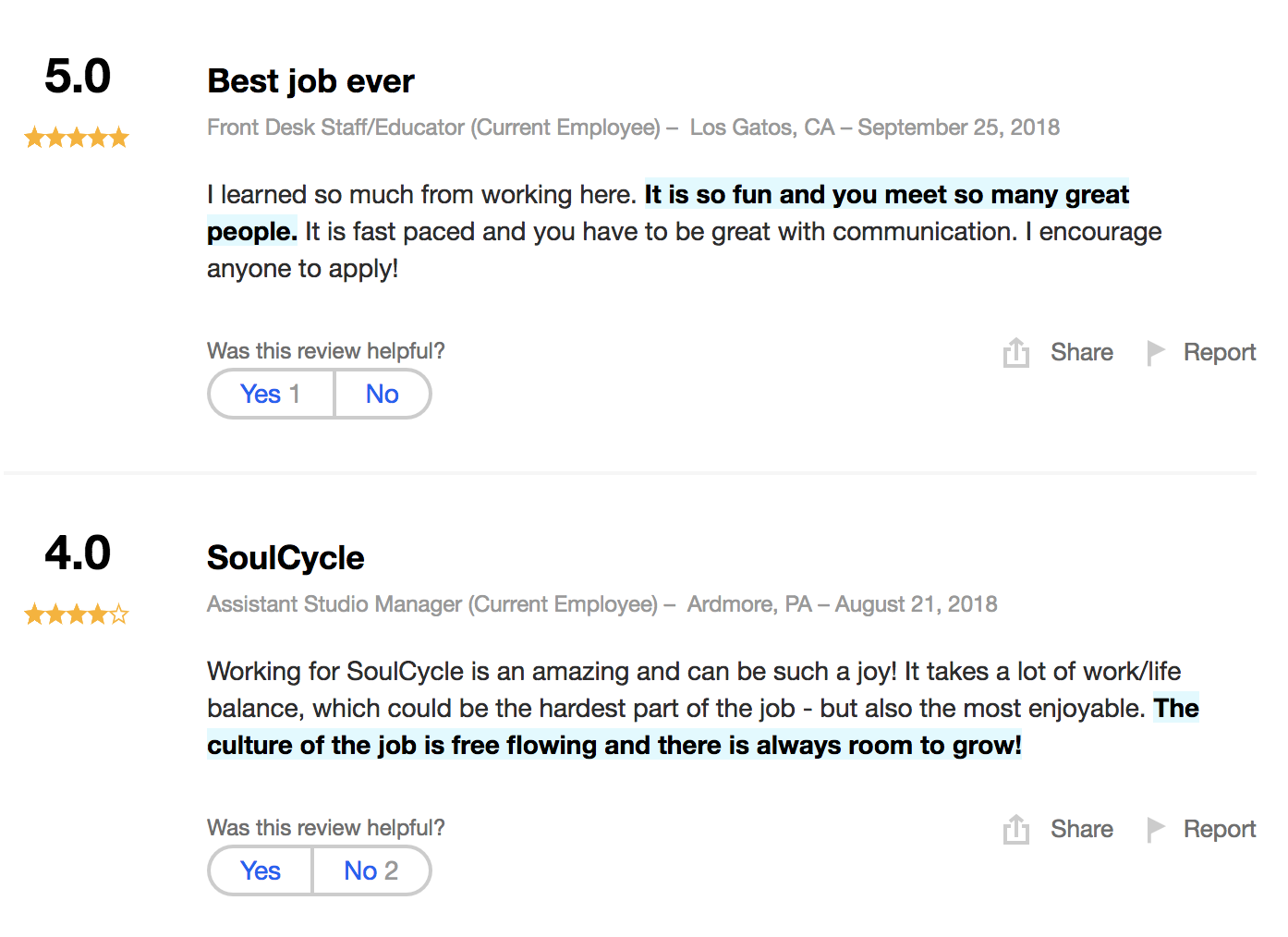Click Share text on SoulCycle review
Image resolution: width=1288 pixels, height=937 pixels.
pos(1081,829)
